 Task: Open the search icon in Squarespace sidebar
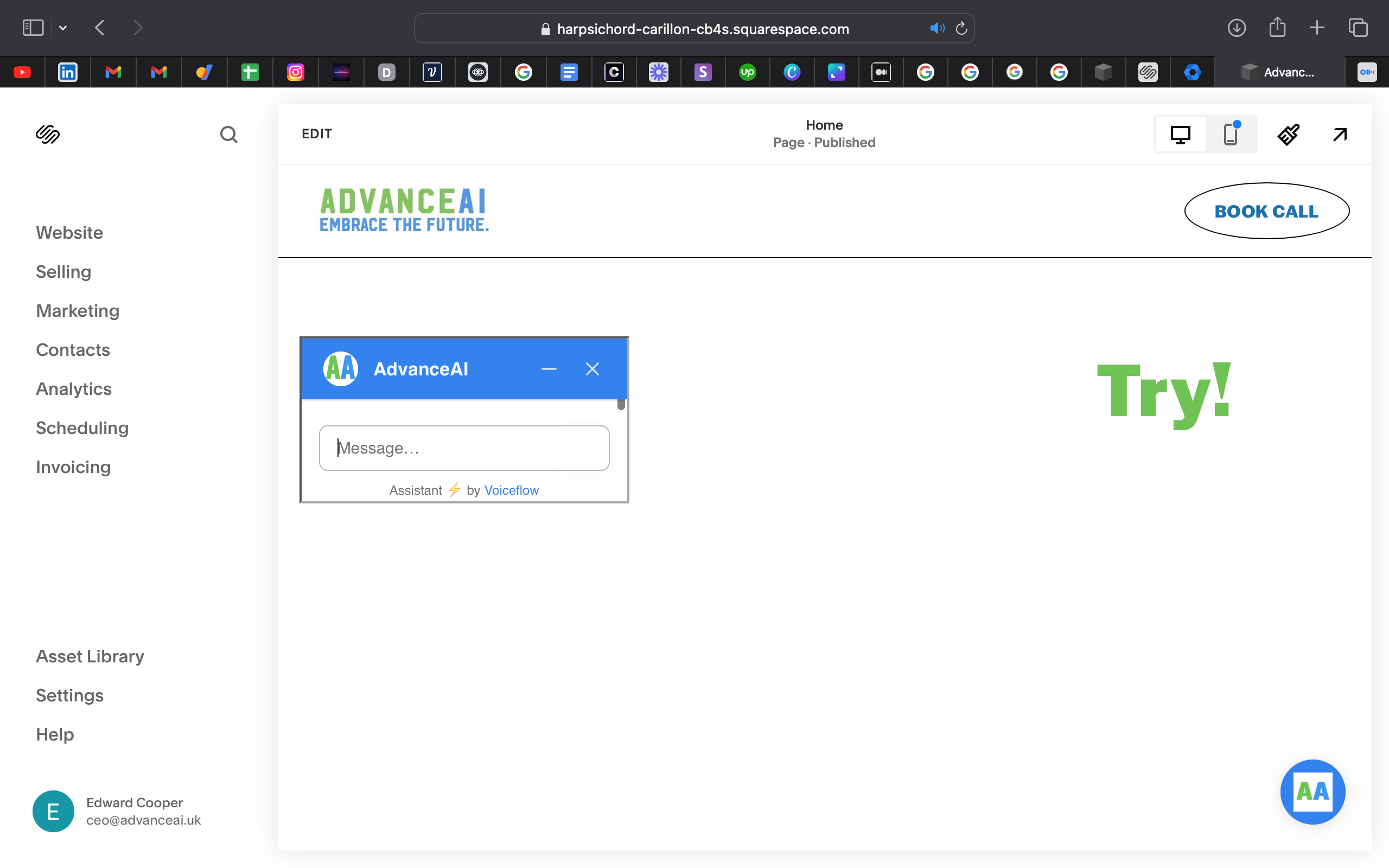pyautogui.click(x=228, y=135)
